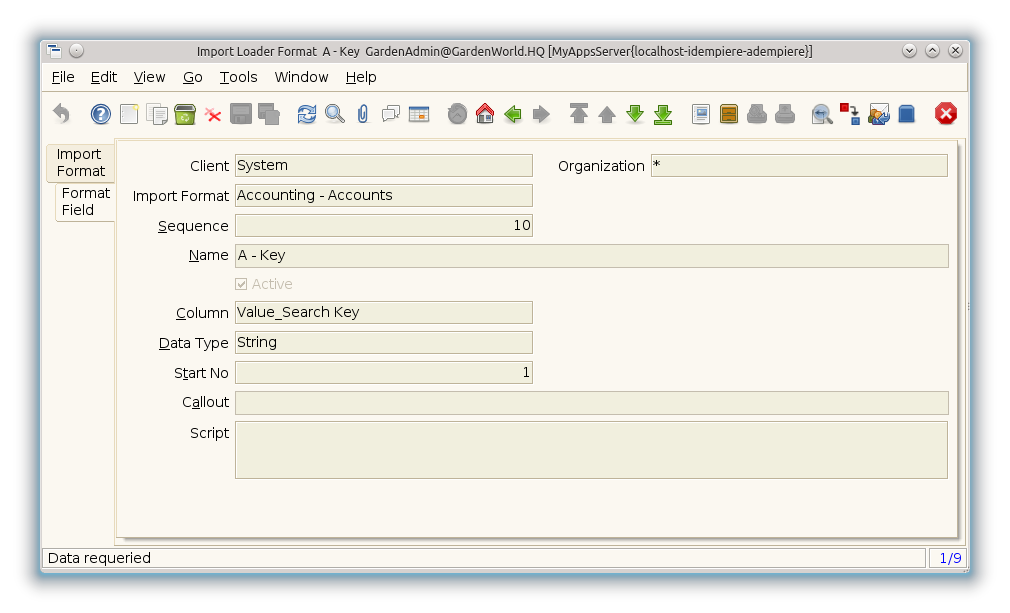Open the Data Type dropdown field
This screenshot has width=1010, height=613.
(383, 343)
